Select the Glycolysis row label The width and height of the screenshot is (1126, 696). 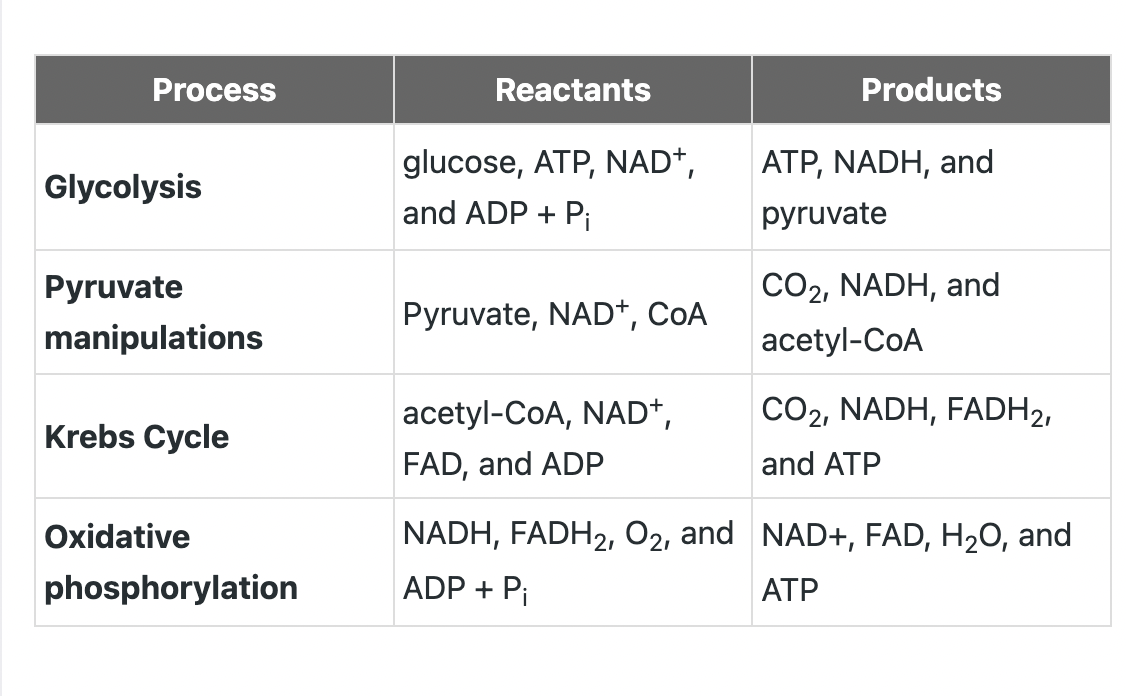tap(123, 187)
